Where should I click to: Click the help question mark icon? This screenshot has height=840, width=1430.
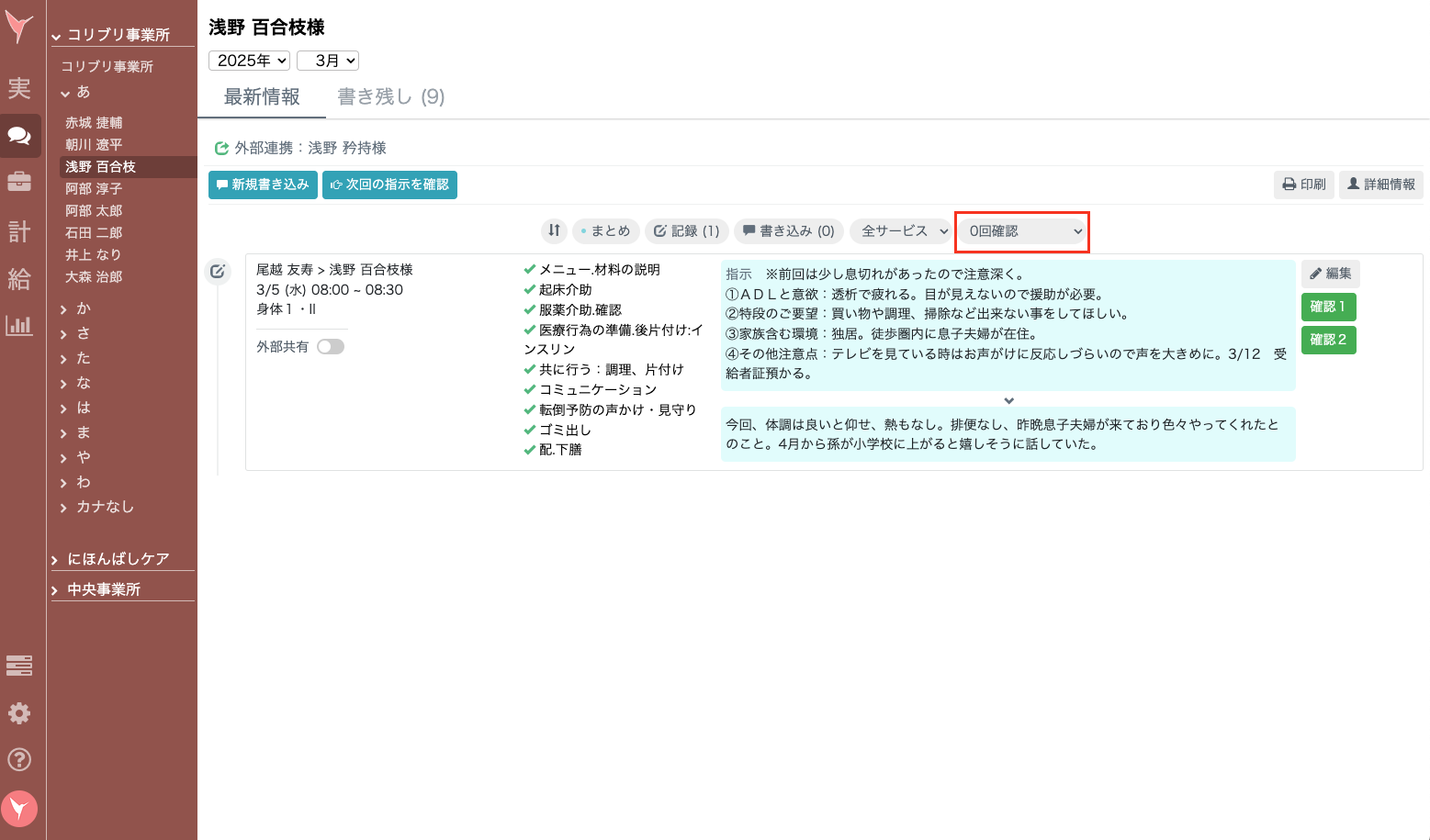tap(19, 759)
